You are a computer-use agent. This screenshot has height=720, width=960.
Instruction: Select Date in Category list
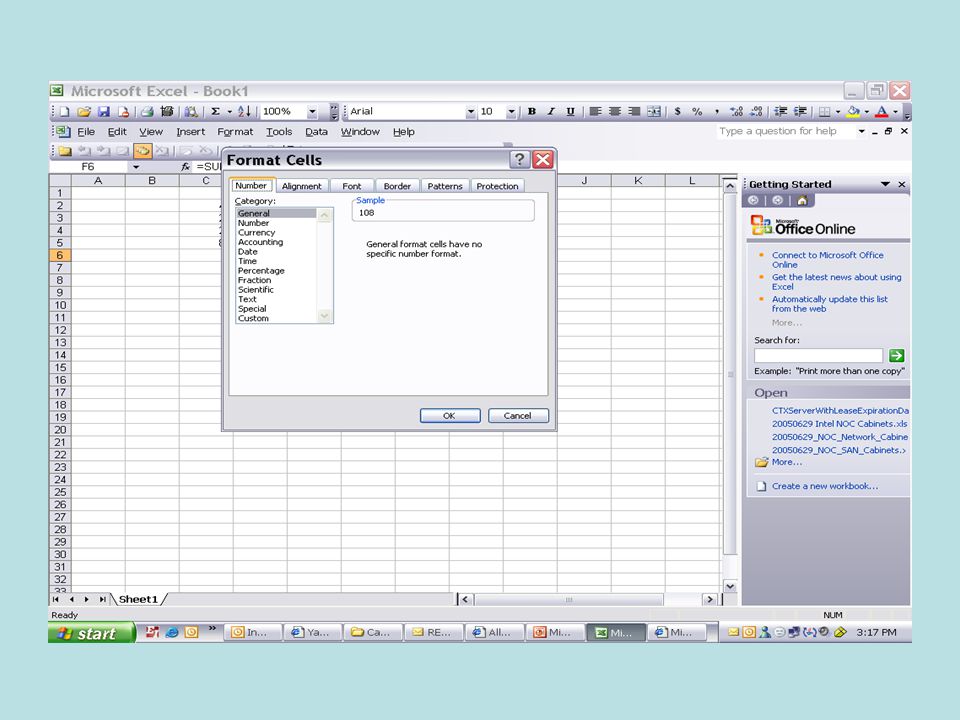point(248,252)
